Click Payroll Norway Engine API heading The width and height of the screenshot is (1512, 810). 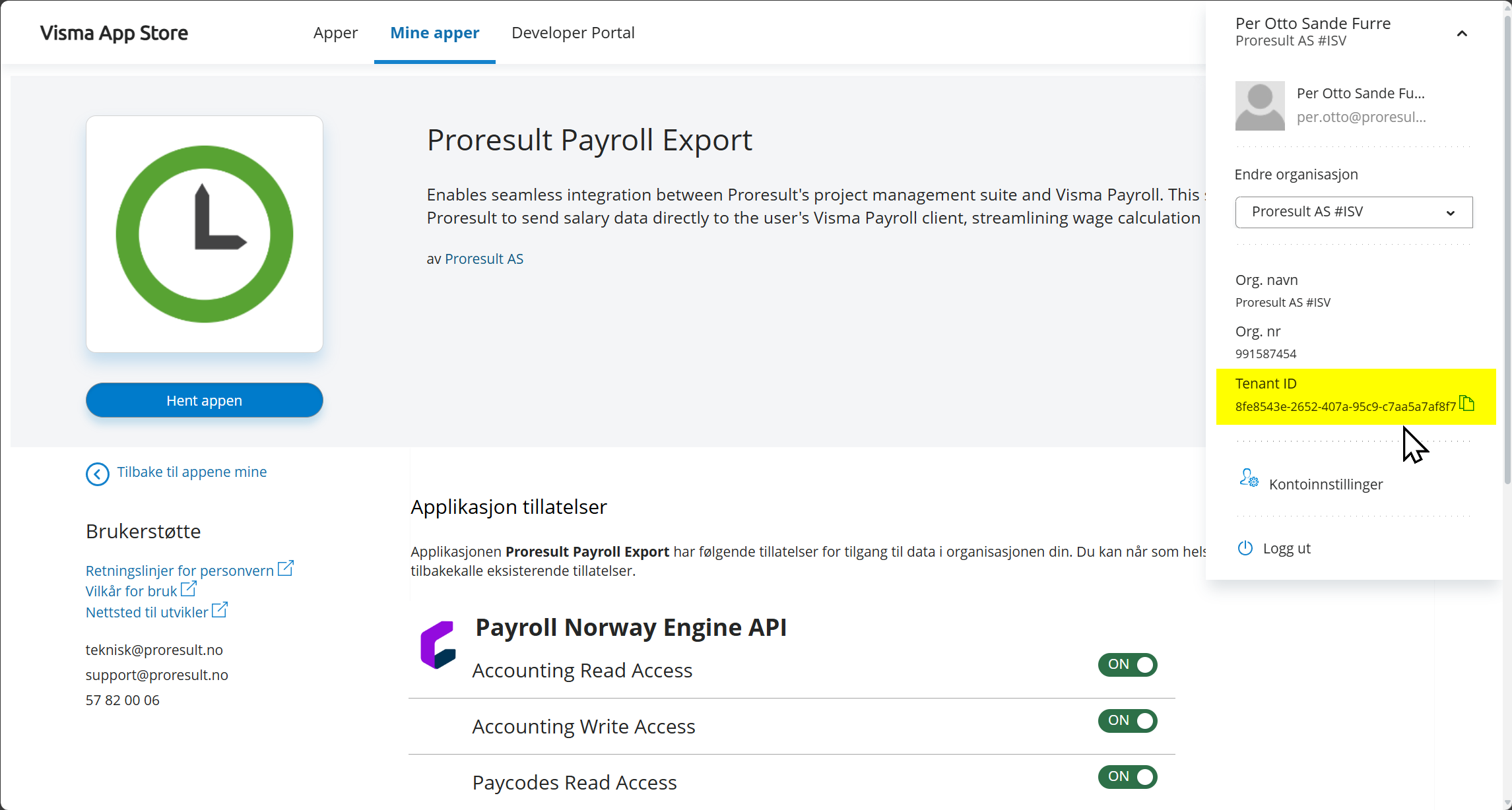(x=631, y=627)
